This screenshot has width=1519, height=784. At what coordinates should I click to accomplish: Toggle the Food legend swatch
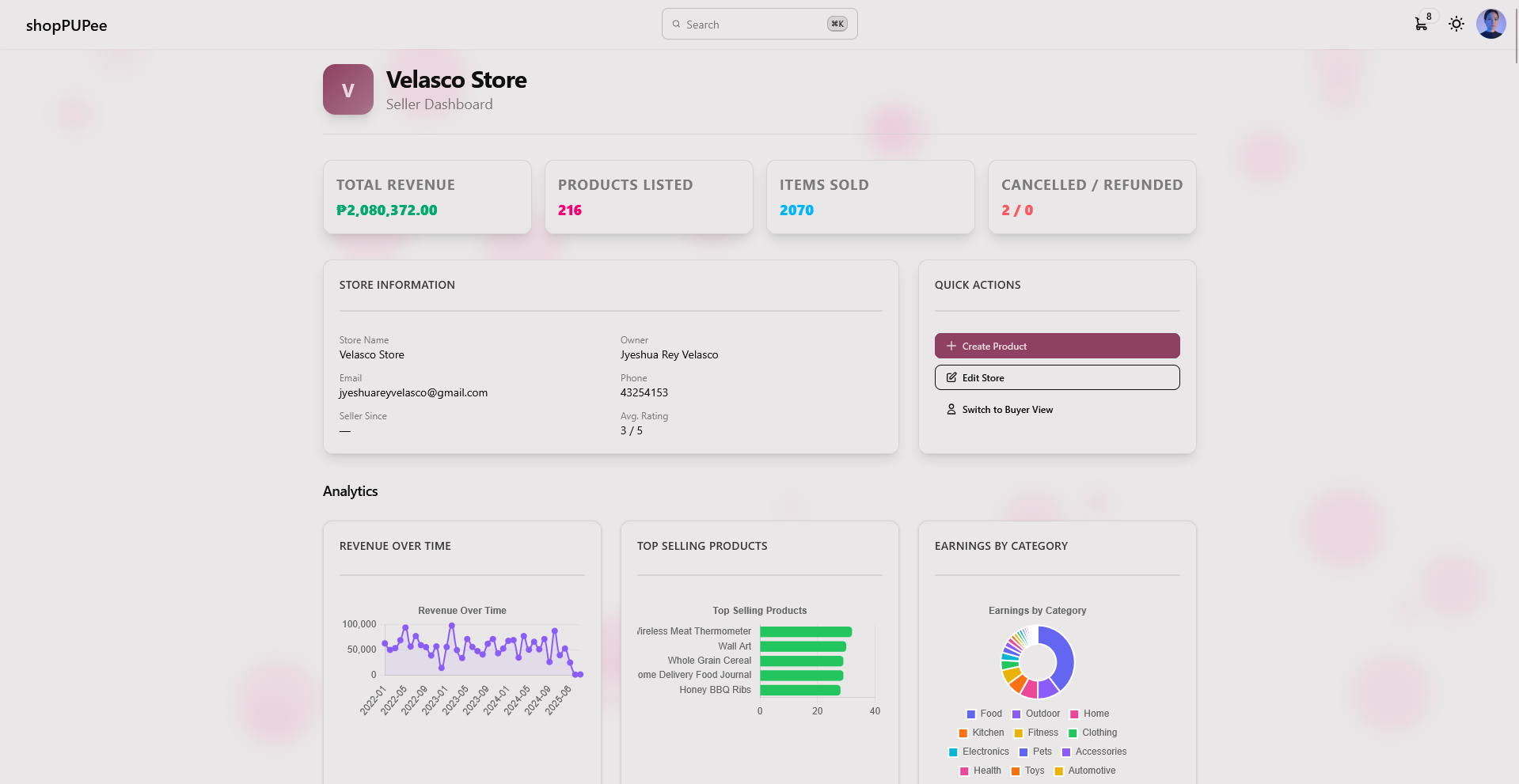[971, 714]
